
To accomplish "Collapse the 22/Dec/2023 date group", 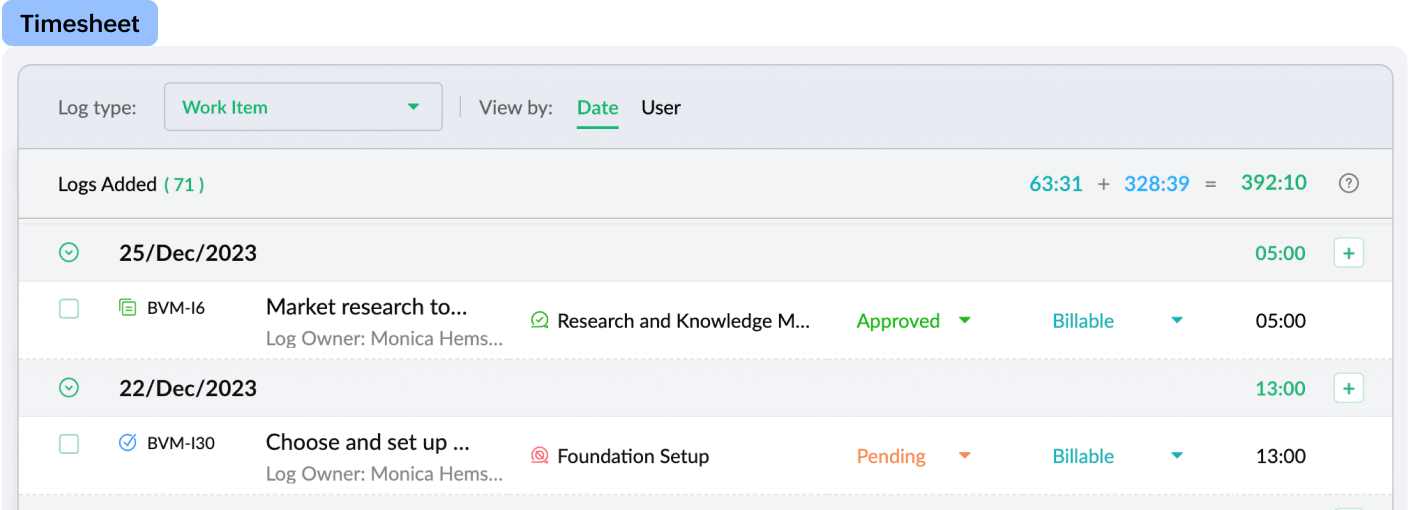I will (69, 388).
